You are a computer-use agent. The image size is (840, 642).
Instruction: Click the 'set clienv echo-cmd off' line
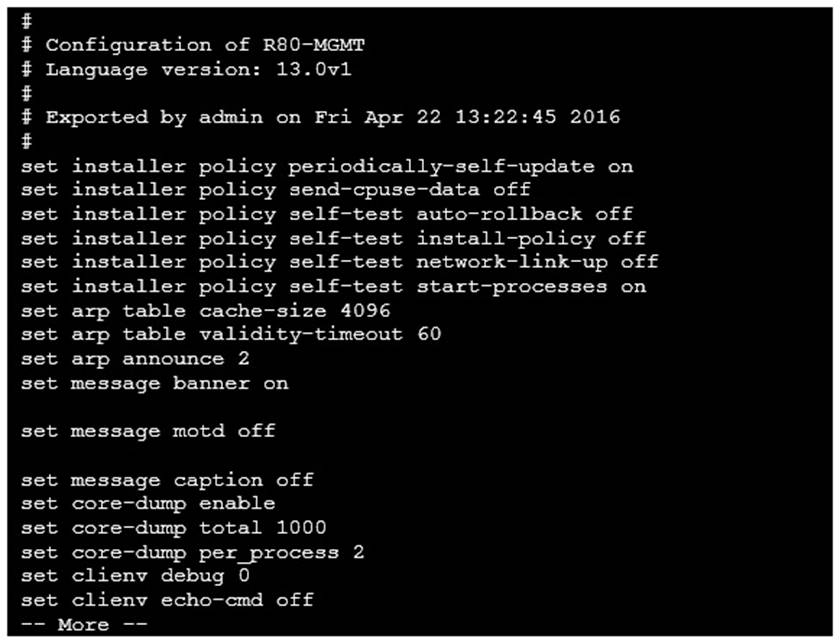point(167,600)
